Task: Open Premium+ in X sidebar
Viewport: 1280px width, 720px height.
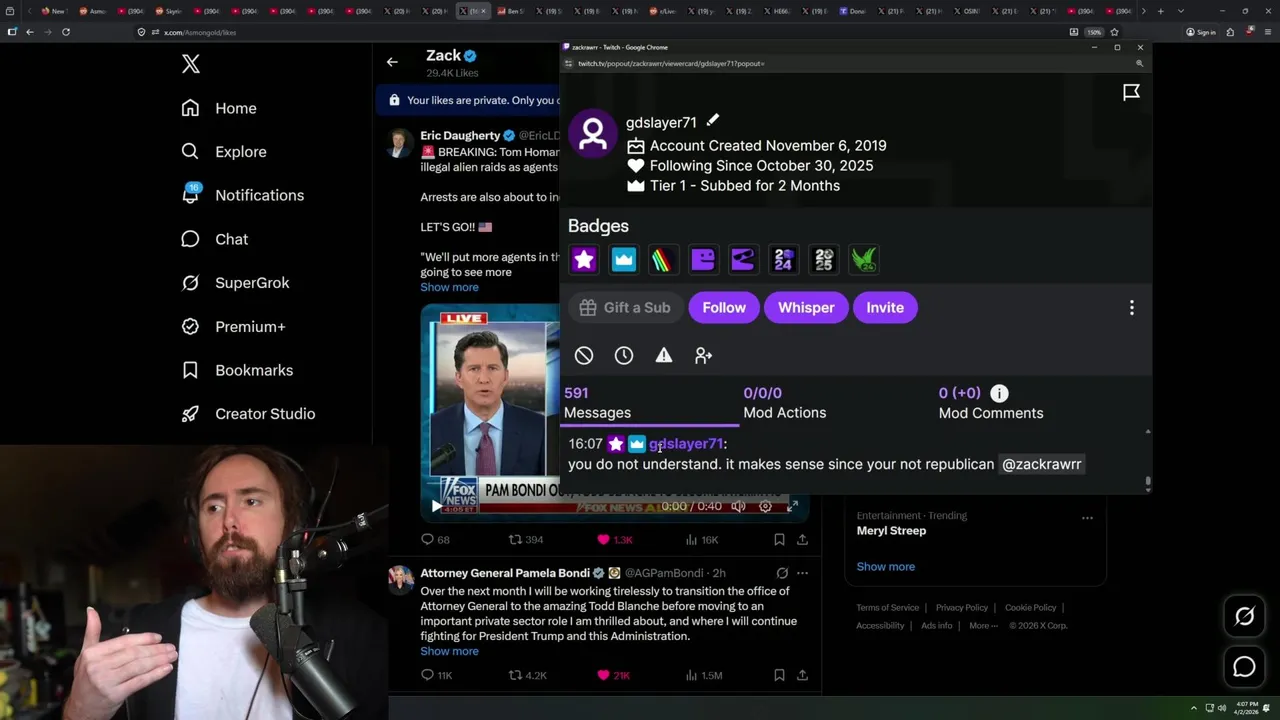Action: pos(234,326)
